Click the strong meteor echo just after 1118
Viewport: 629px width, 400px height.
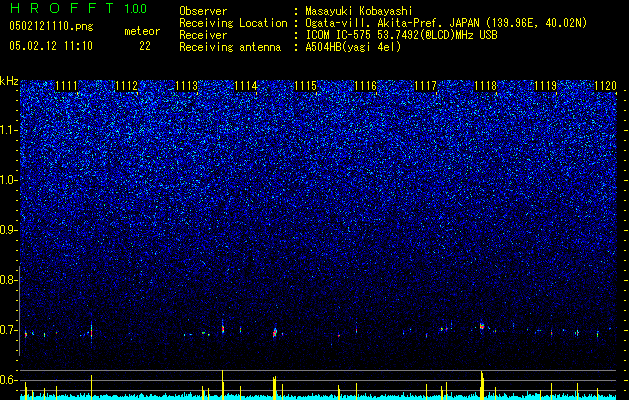coord(482,326)
